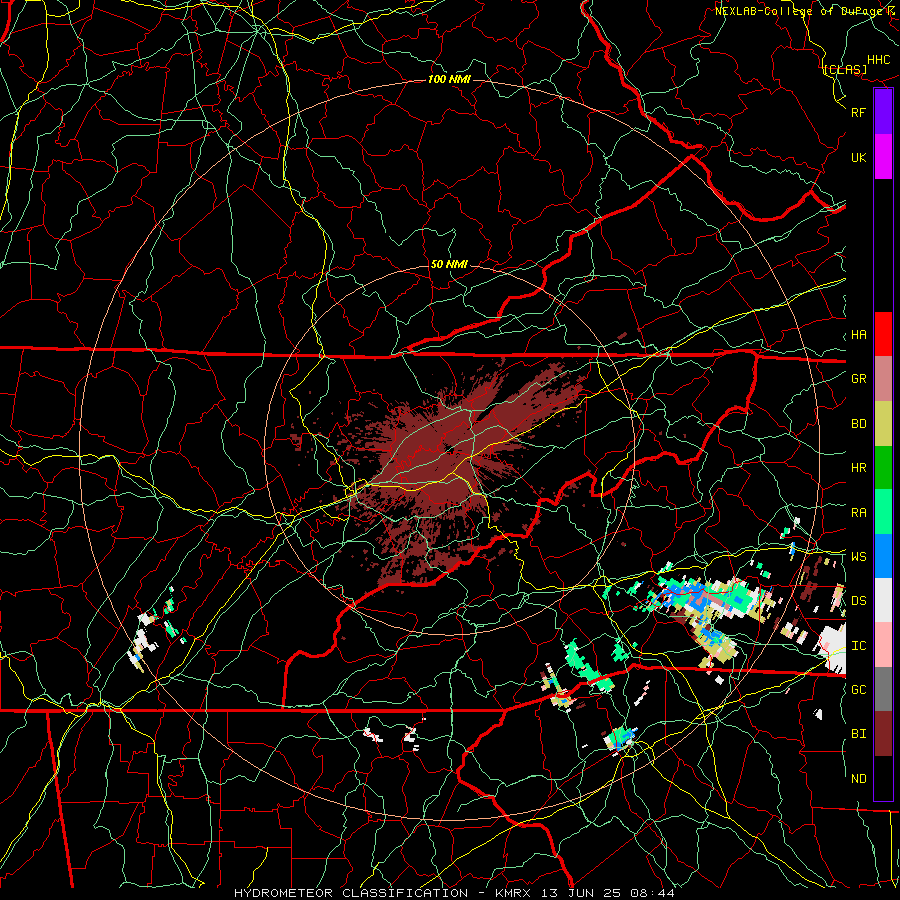
Task: Click the "DS" legend label
Action: (x=858, y=600)
